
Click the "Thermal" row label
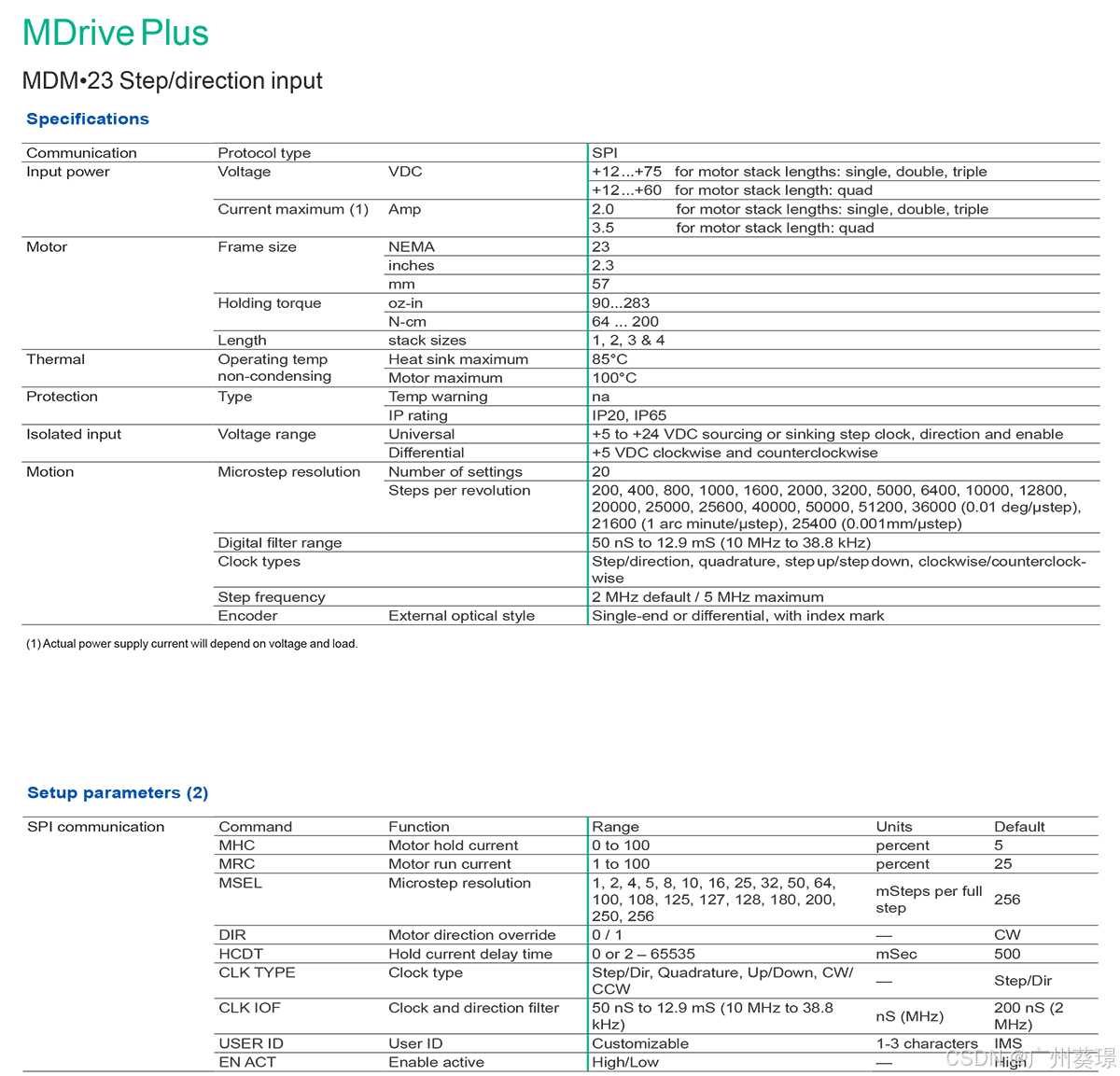(55, 359)
